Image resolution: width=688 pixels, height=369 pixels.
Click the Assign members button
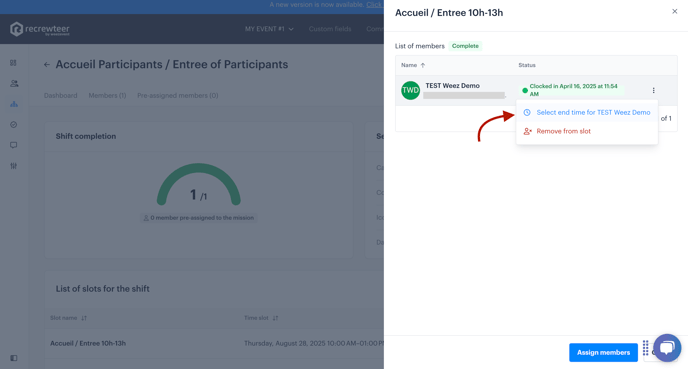(x=603, y=352)
